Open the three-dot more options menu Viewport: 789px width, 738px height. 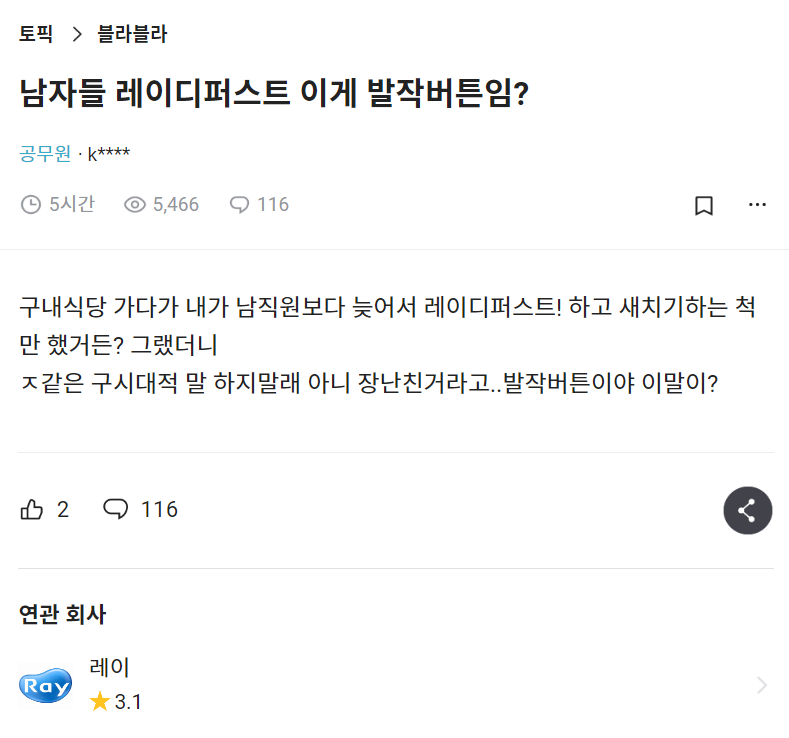click(x=757, y=205)
